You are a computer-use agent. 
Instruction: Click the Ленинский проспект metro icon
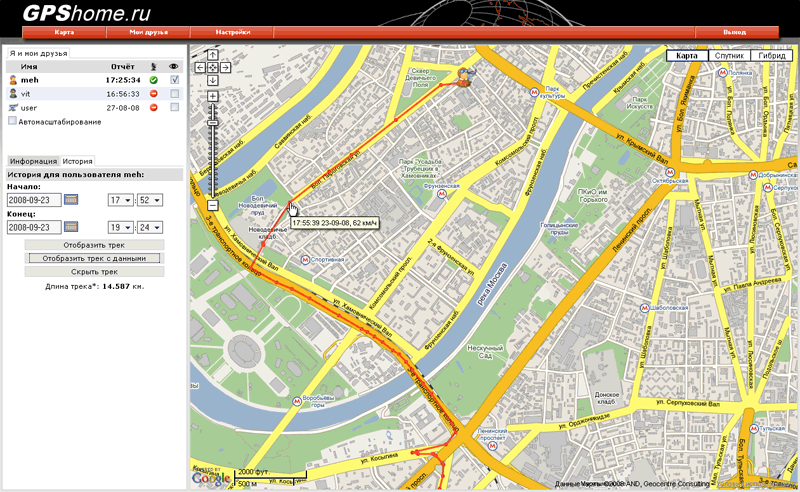point(492,446)
